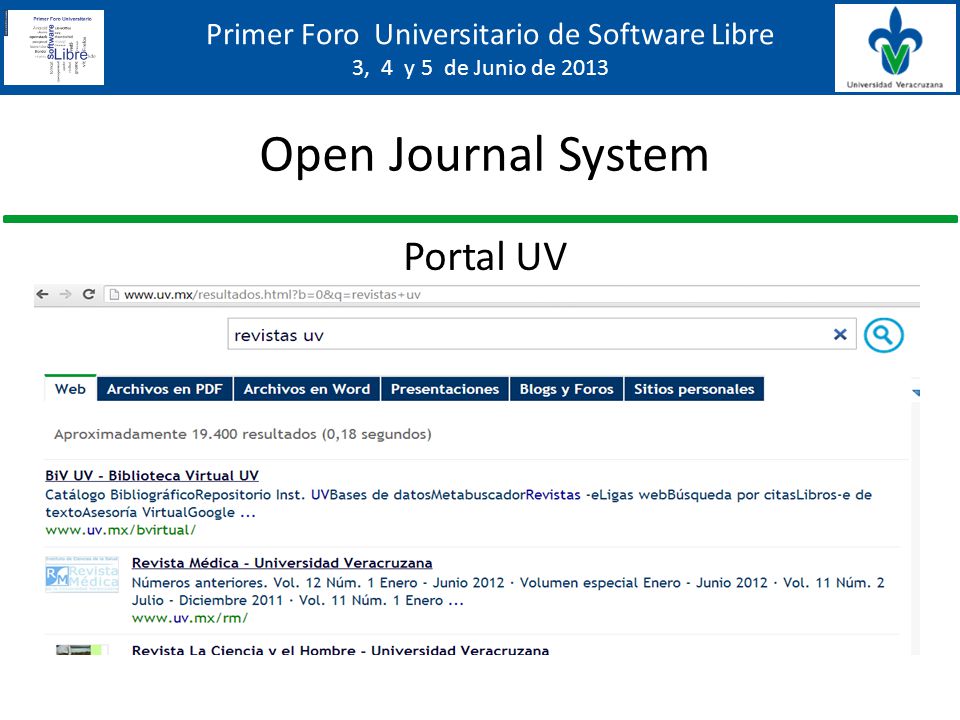Click 'Primer Foro Universitario de Software Libre'
This screenshot has width=960, height=720.
pyautogui.click(x=490, y=34)
